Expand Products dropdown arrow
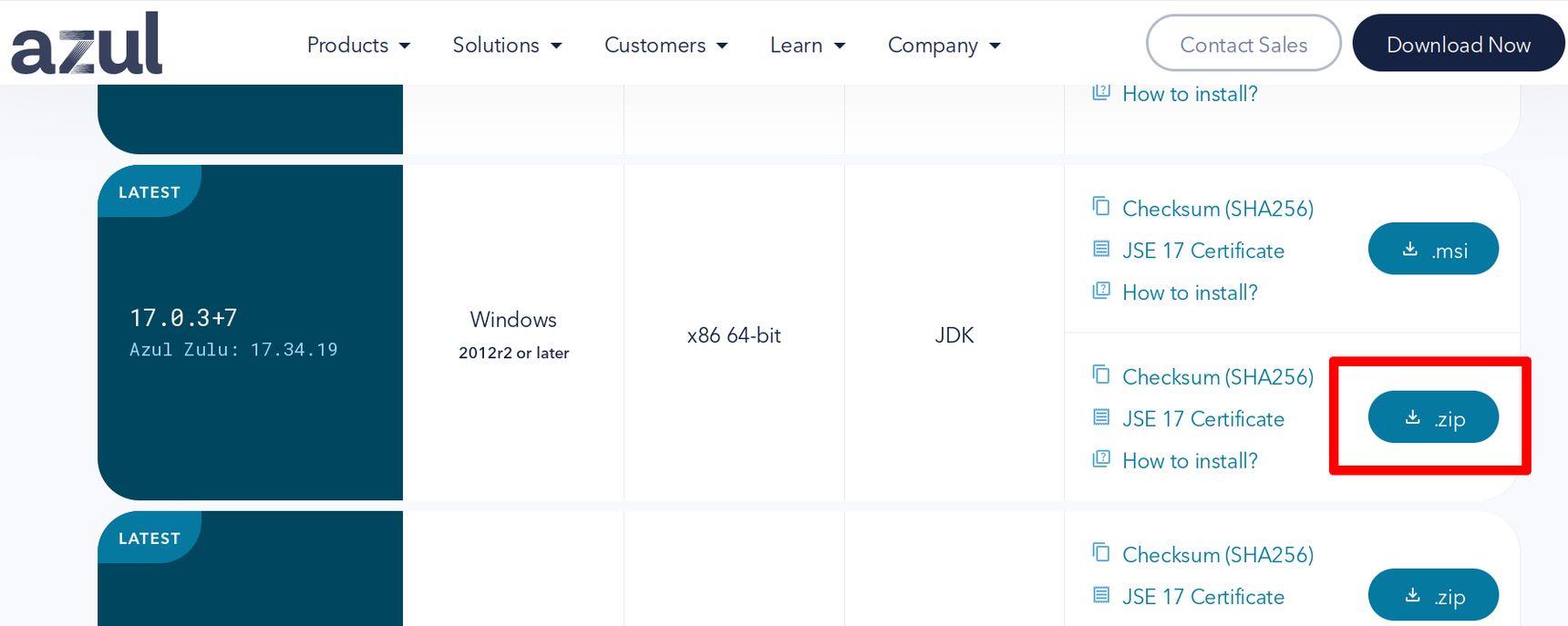The width and height of the screenshot is (1568, 626). coord(405,46)
